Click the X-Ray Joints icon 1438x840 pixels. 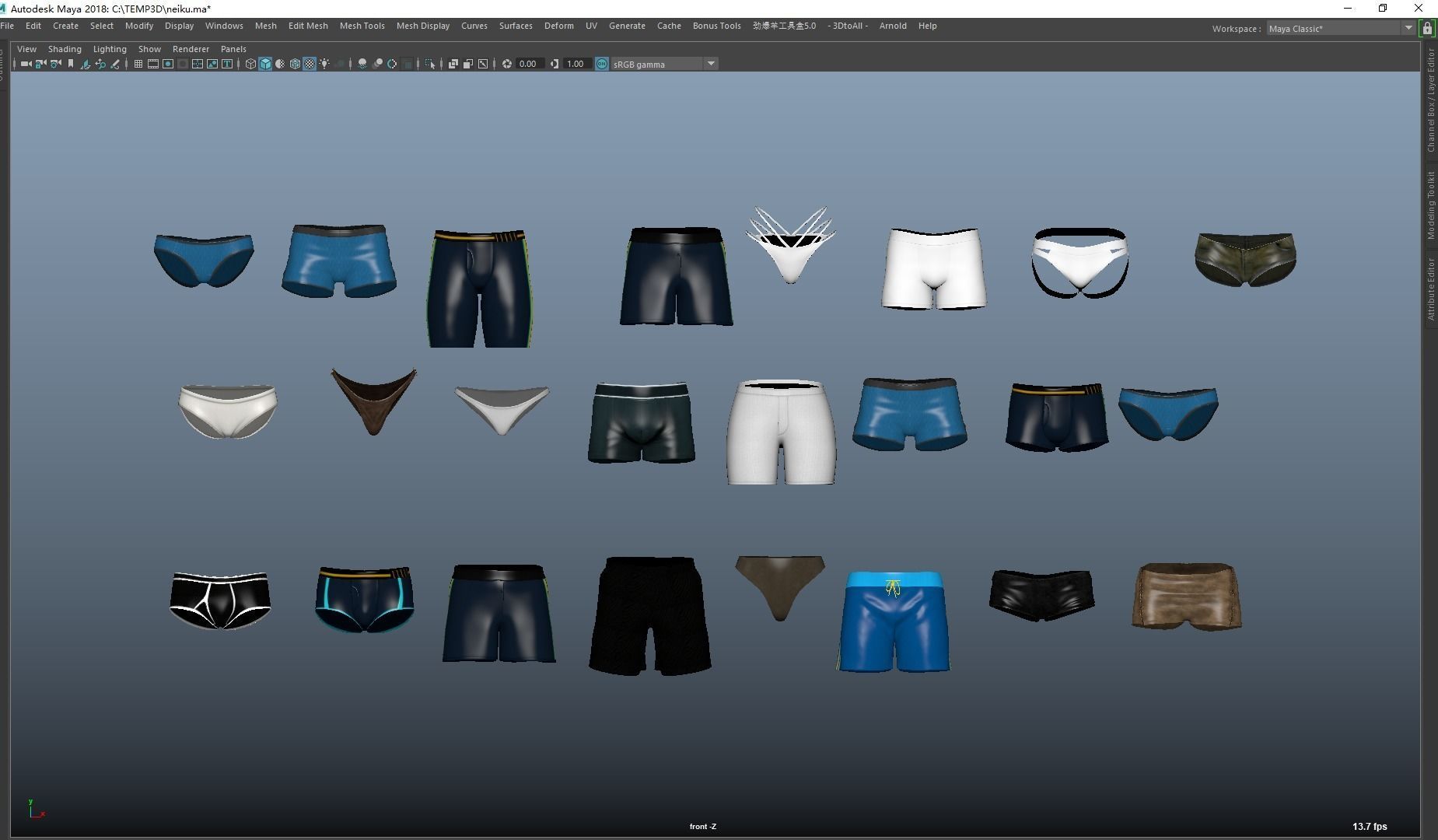[x=483, y=64]
